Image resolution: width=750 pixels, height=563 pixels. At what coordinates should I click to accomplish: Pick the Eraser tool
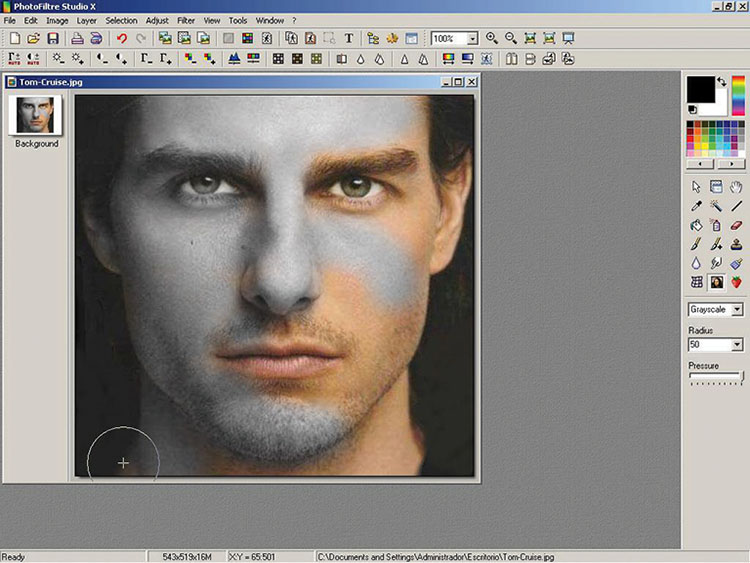click(x=736, y=225)
